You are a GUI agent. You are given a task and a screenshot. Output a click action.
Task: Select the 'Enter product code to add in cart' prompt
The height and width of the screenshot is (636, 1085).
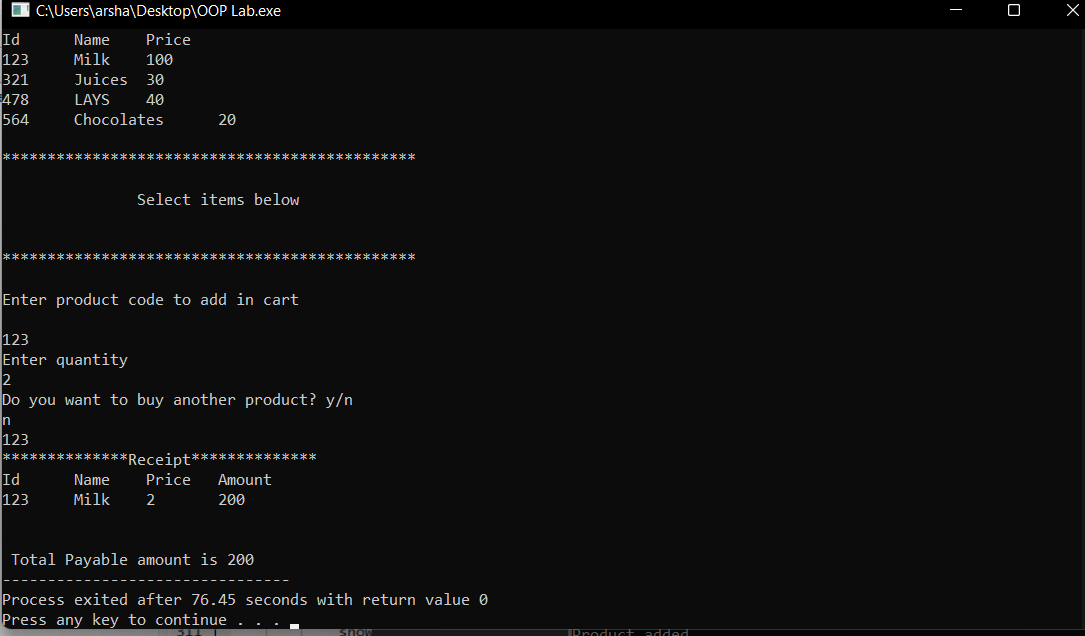tap(149, 299)
